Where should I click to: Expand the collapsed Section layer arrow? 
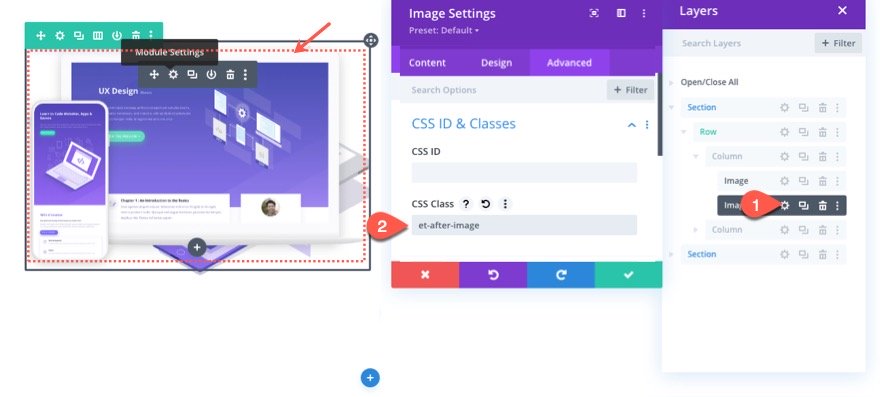(671, 254)
